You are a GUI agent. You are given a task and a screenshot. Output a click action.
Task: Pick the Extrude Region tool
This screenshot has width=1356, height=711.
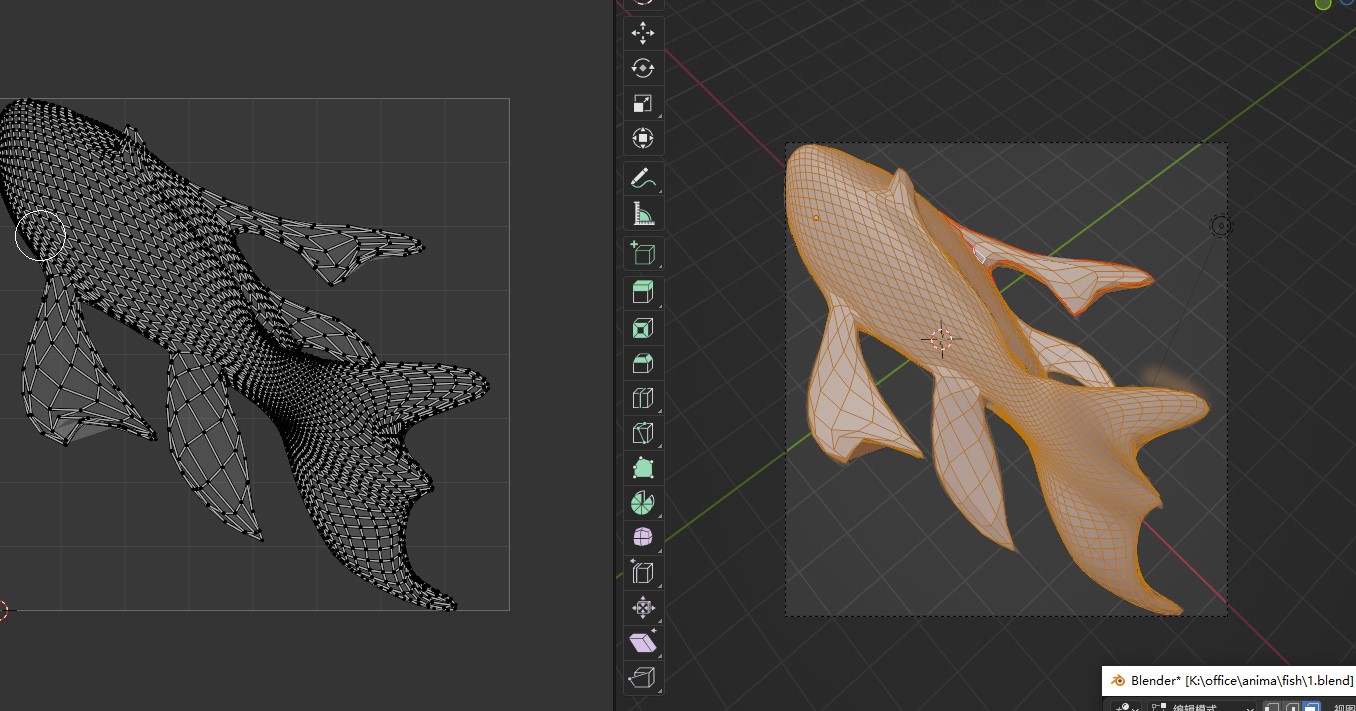[643, 293]
